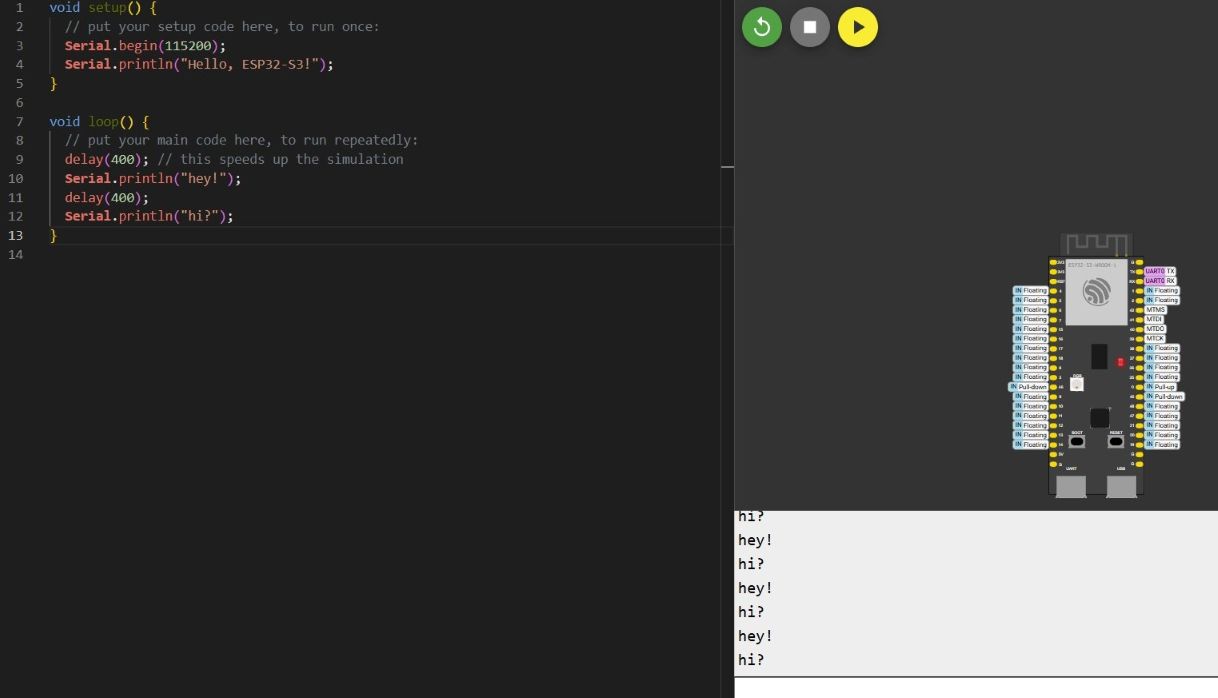
Task: Click the MTCK pin label
Action: [1155, 339]
